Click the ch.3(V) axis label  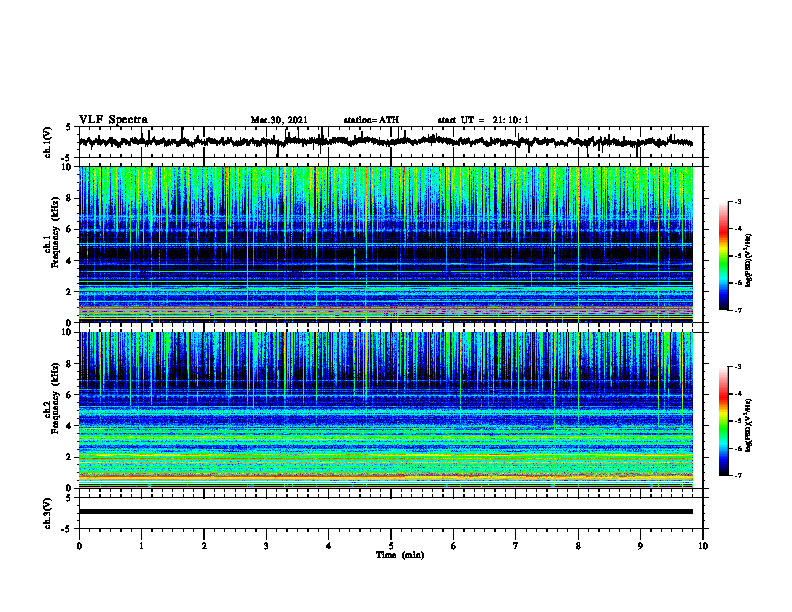[x=47, y=513]
